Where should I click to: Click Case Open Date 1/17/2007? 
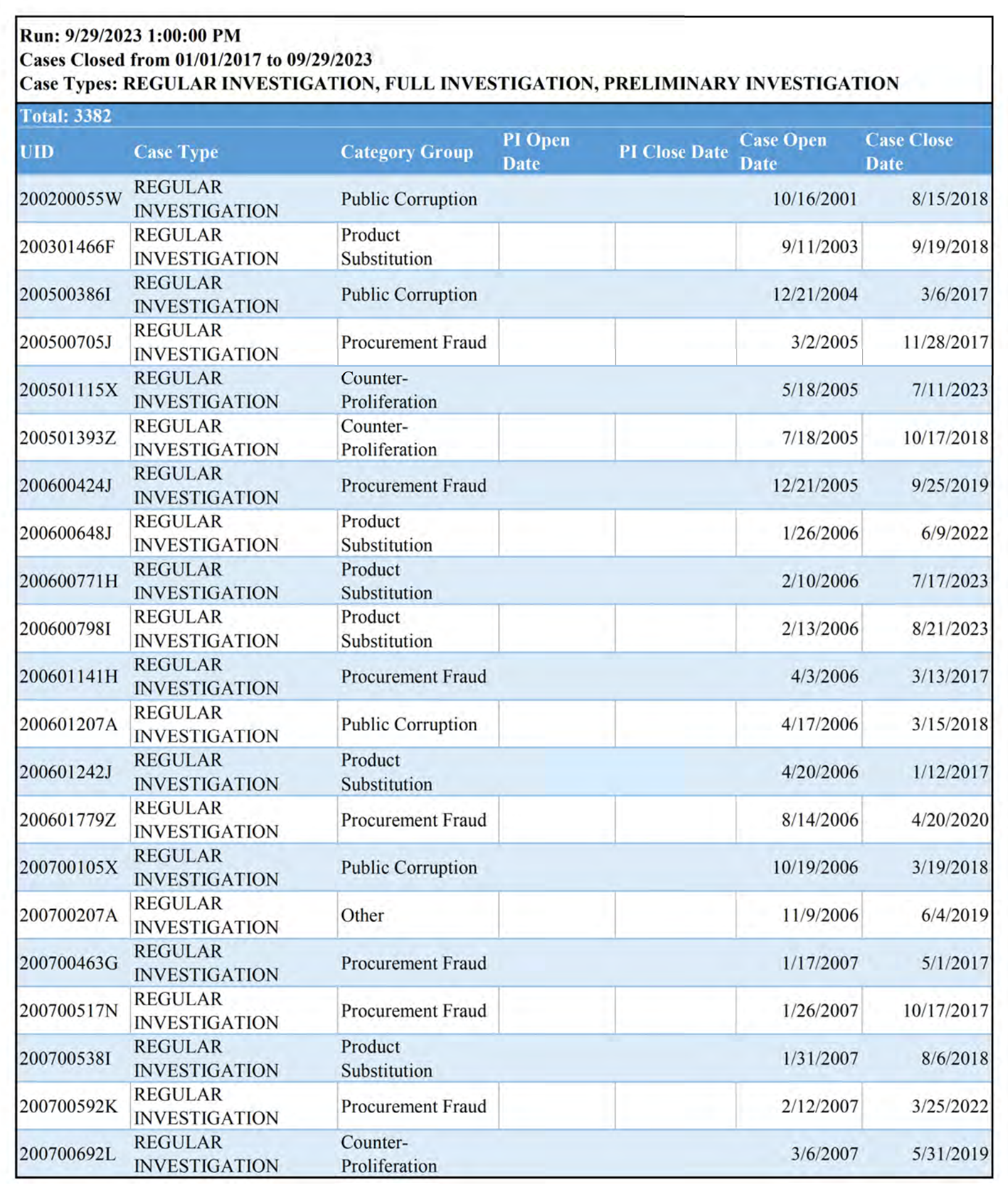pyautogui.click(x=820, y=963)
